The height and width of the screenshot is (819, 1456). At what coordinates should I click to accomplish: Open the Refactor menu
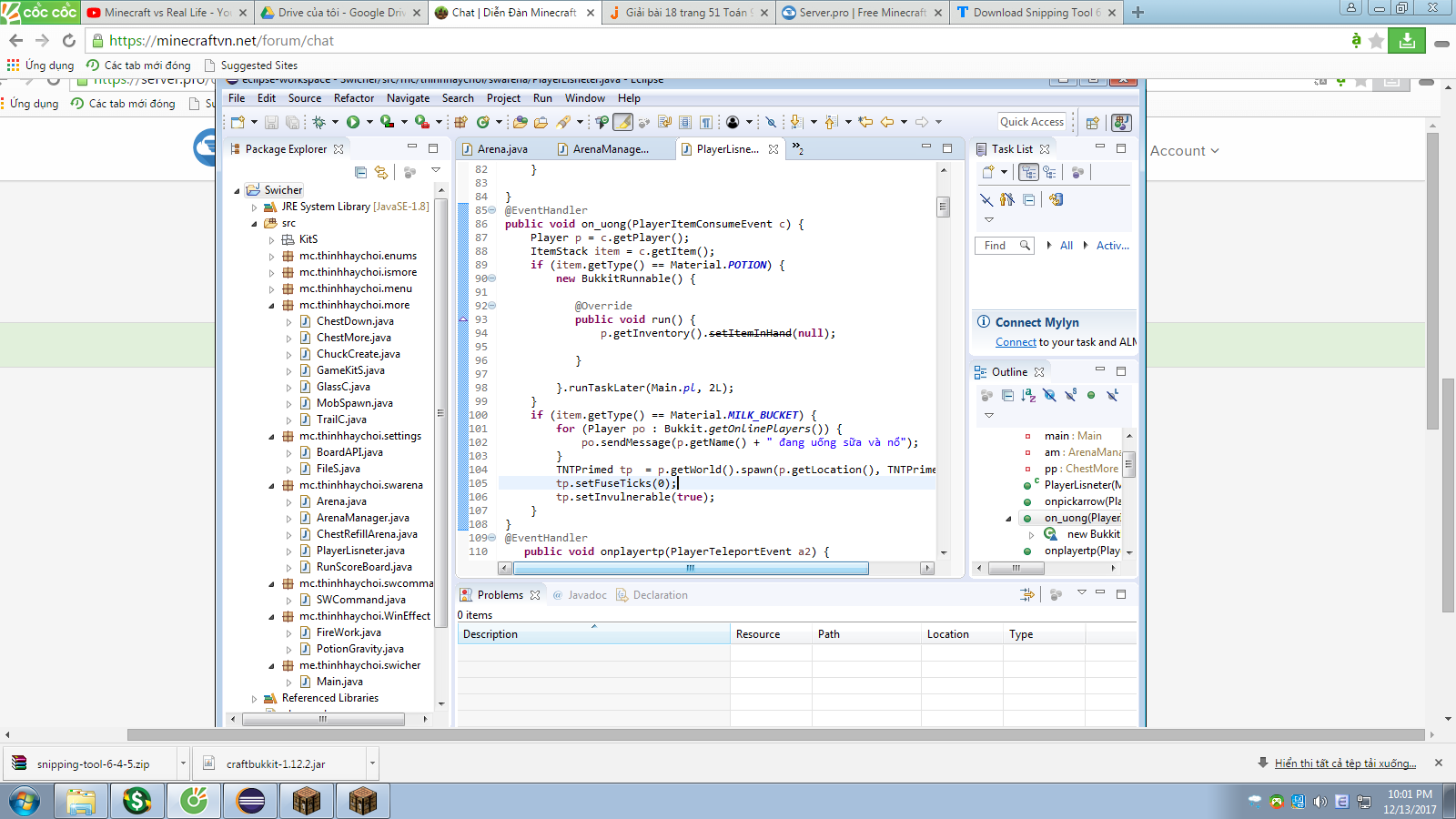353,98
